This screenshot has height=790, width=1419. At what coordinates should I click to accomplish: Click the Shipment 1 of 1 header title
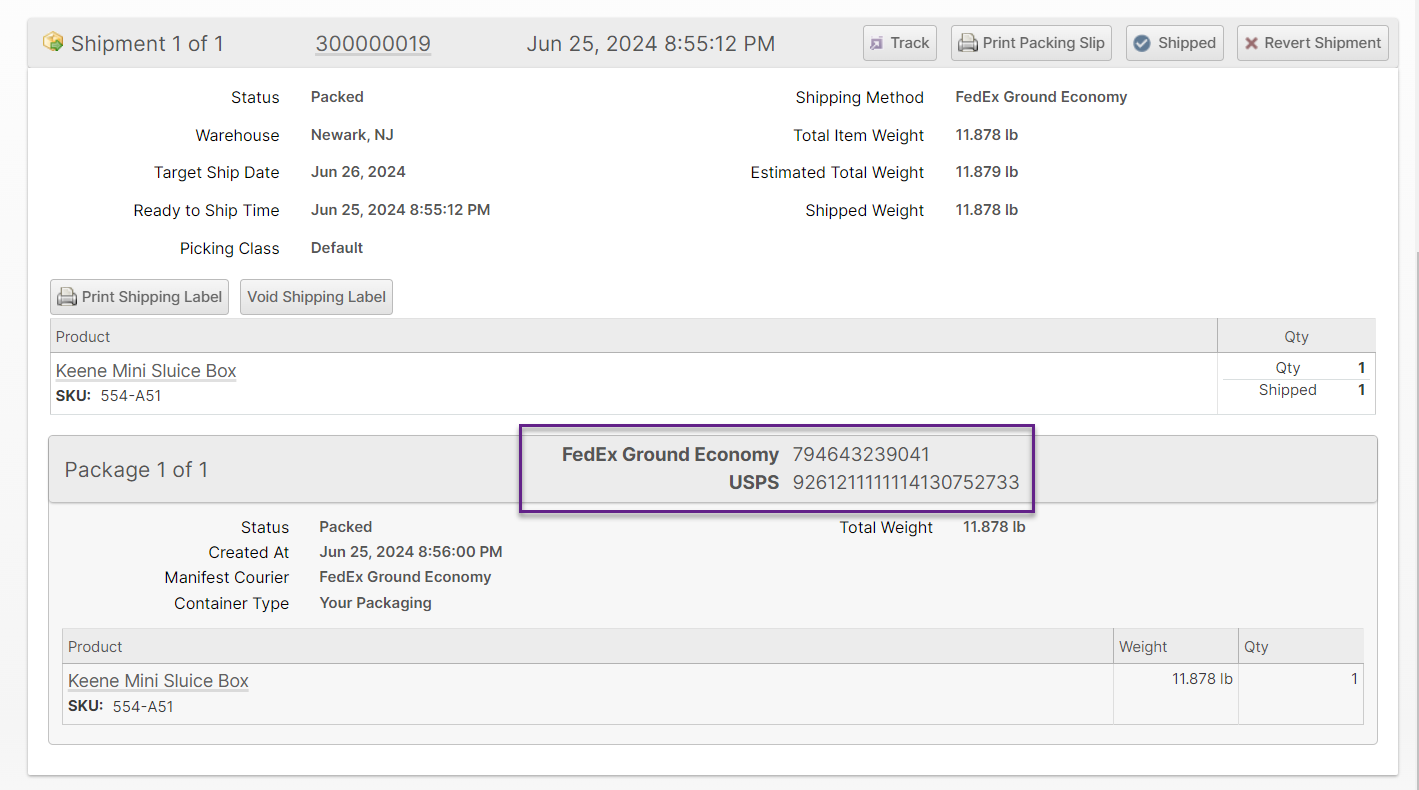click(x=147, y=44)
